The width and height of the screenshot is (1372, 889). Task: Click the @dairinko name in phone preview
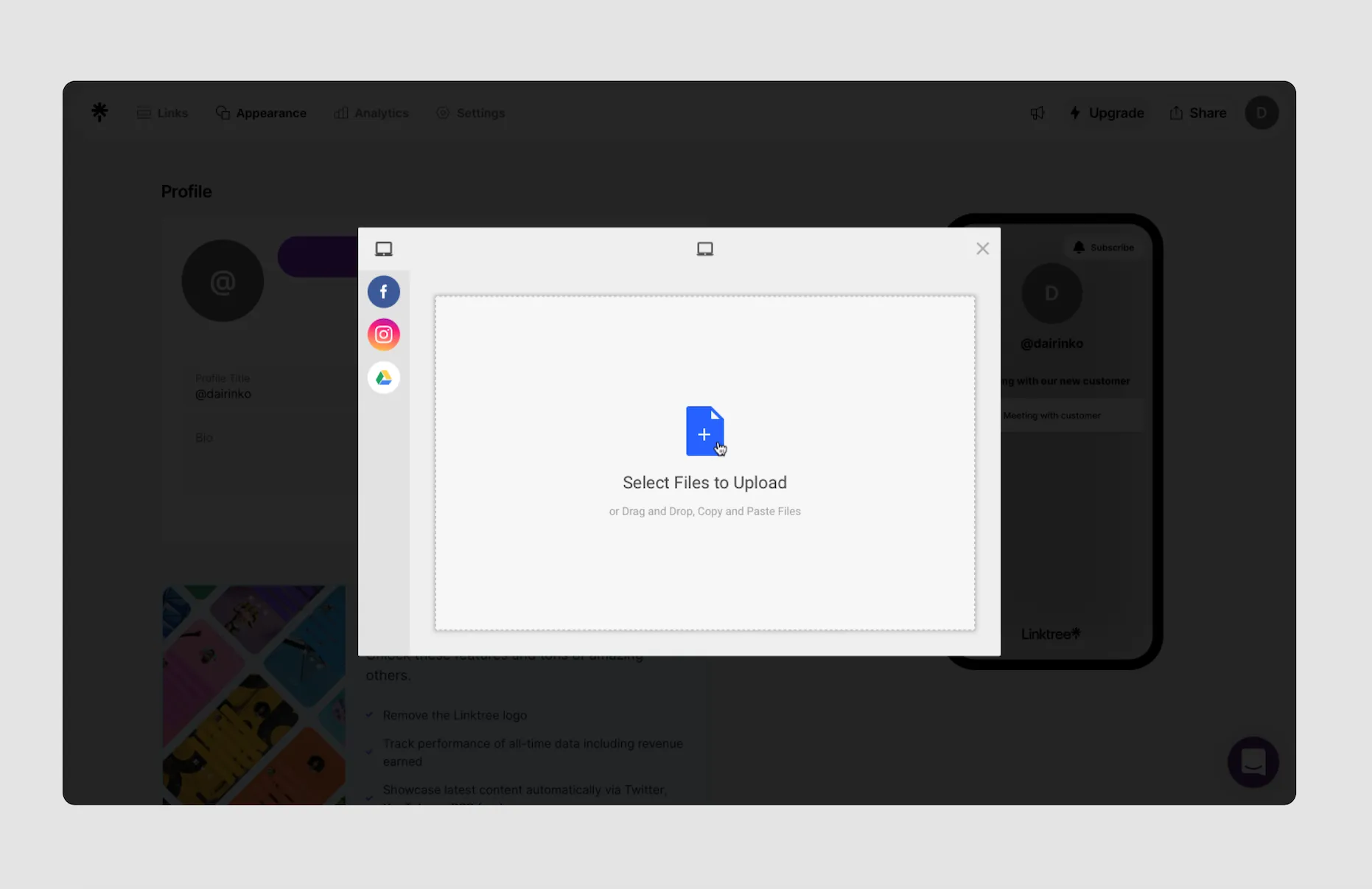1051,344
